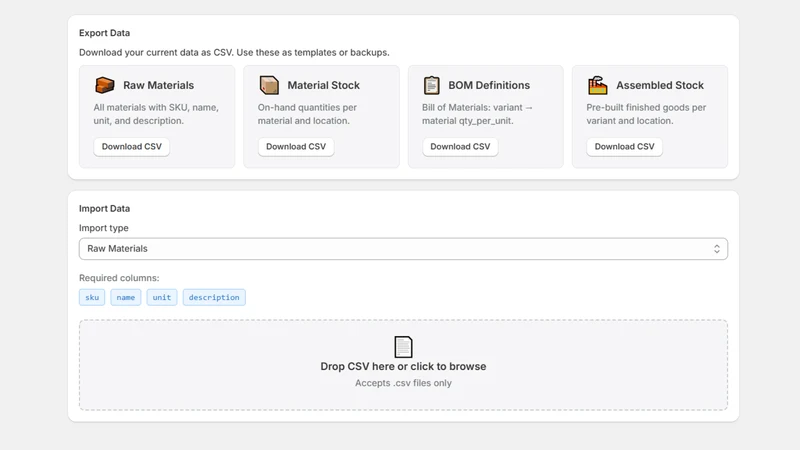The image size is (800, 450).
Task: Click 'On-hand quantities per material' description
Action: [307, 114]
